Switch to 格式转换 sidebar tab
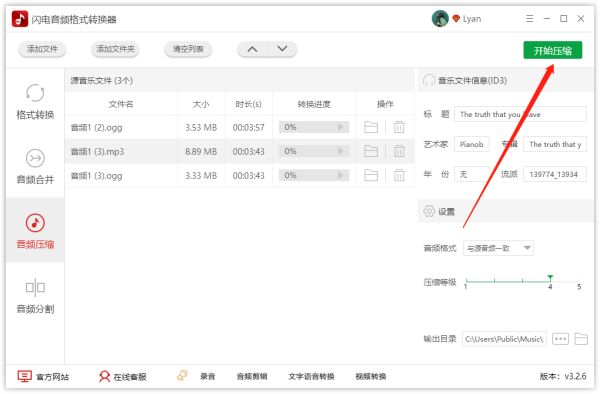600x394 pixels. pyautogui.click(x=35, y=101)
